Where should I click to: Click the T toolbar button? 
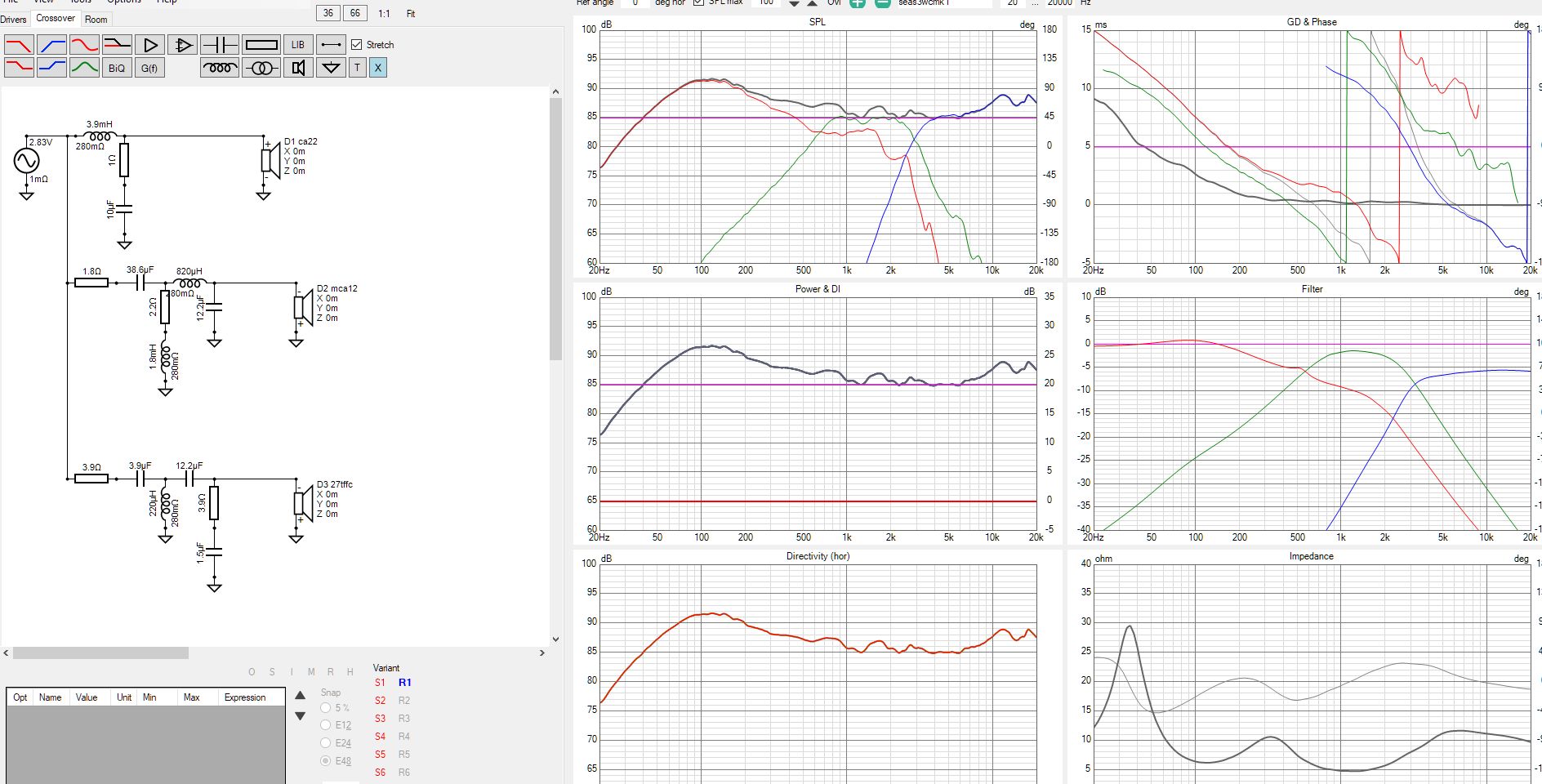[357, 68]
